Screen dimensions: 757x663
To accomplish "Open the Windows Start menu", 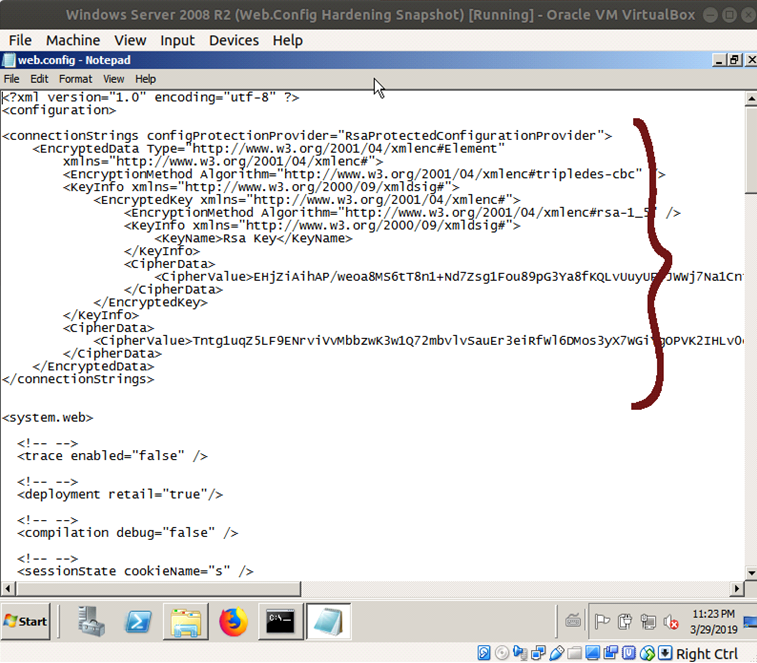I will coord(27,621).
